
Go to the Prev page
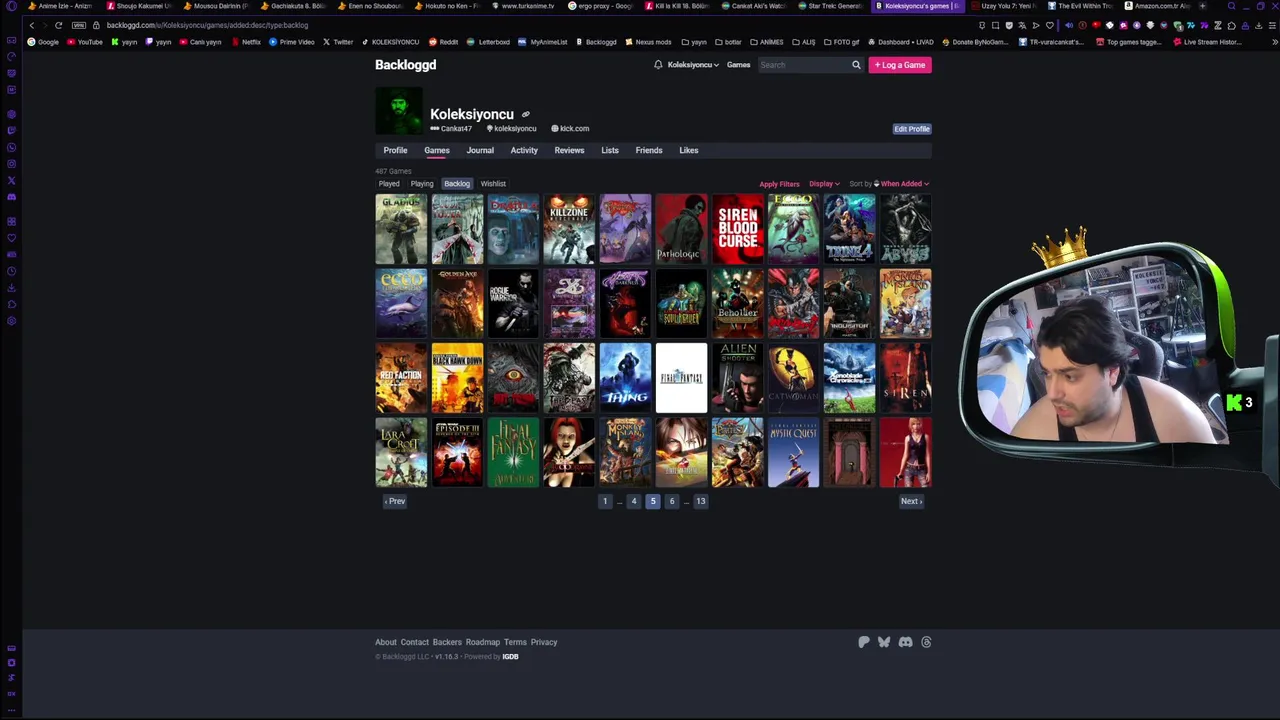[395, 501]
